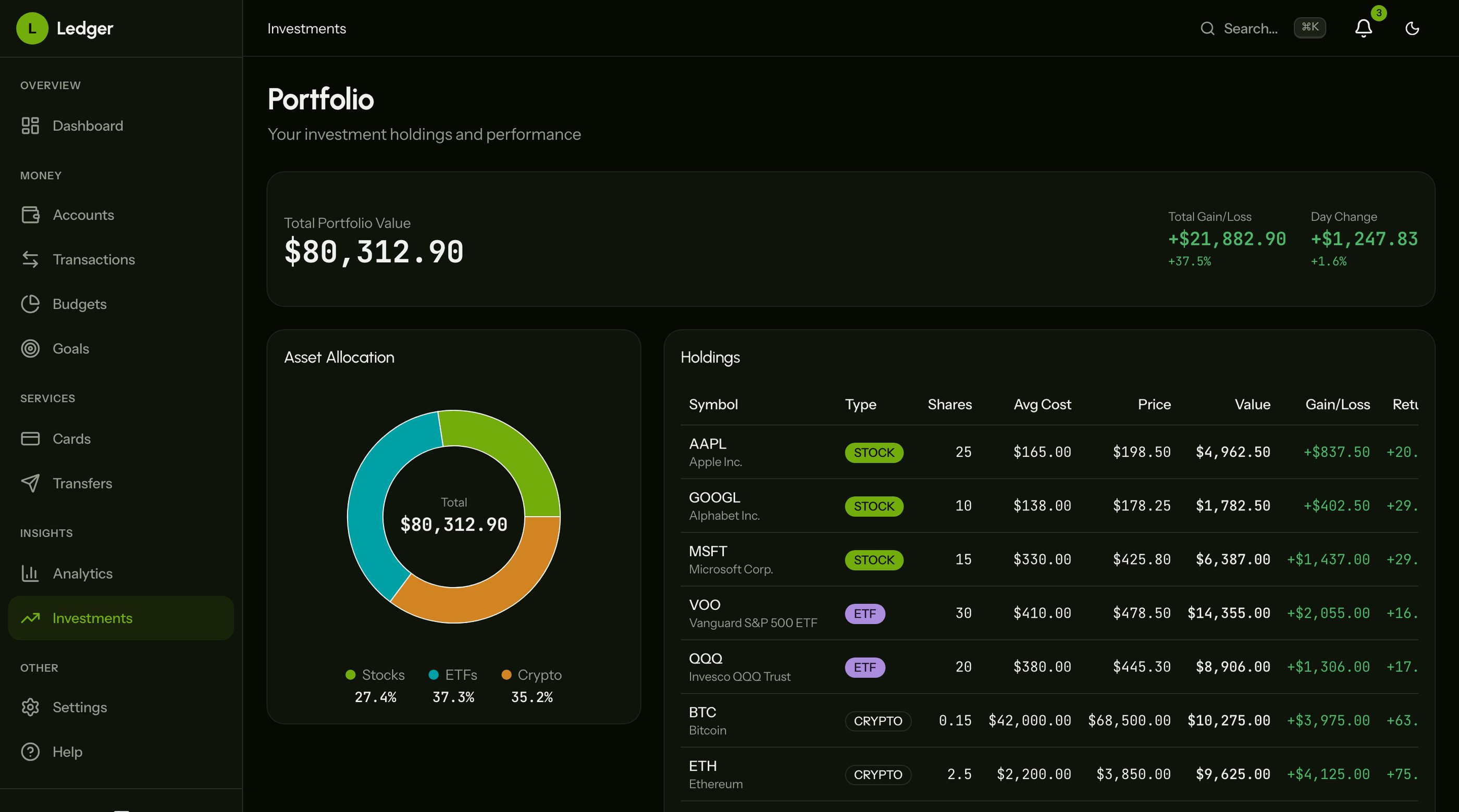Click the Help question mark icon

tap(30, 752)
